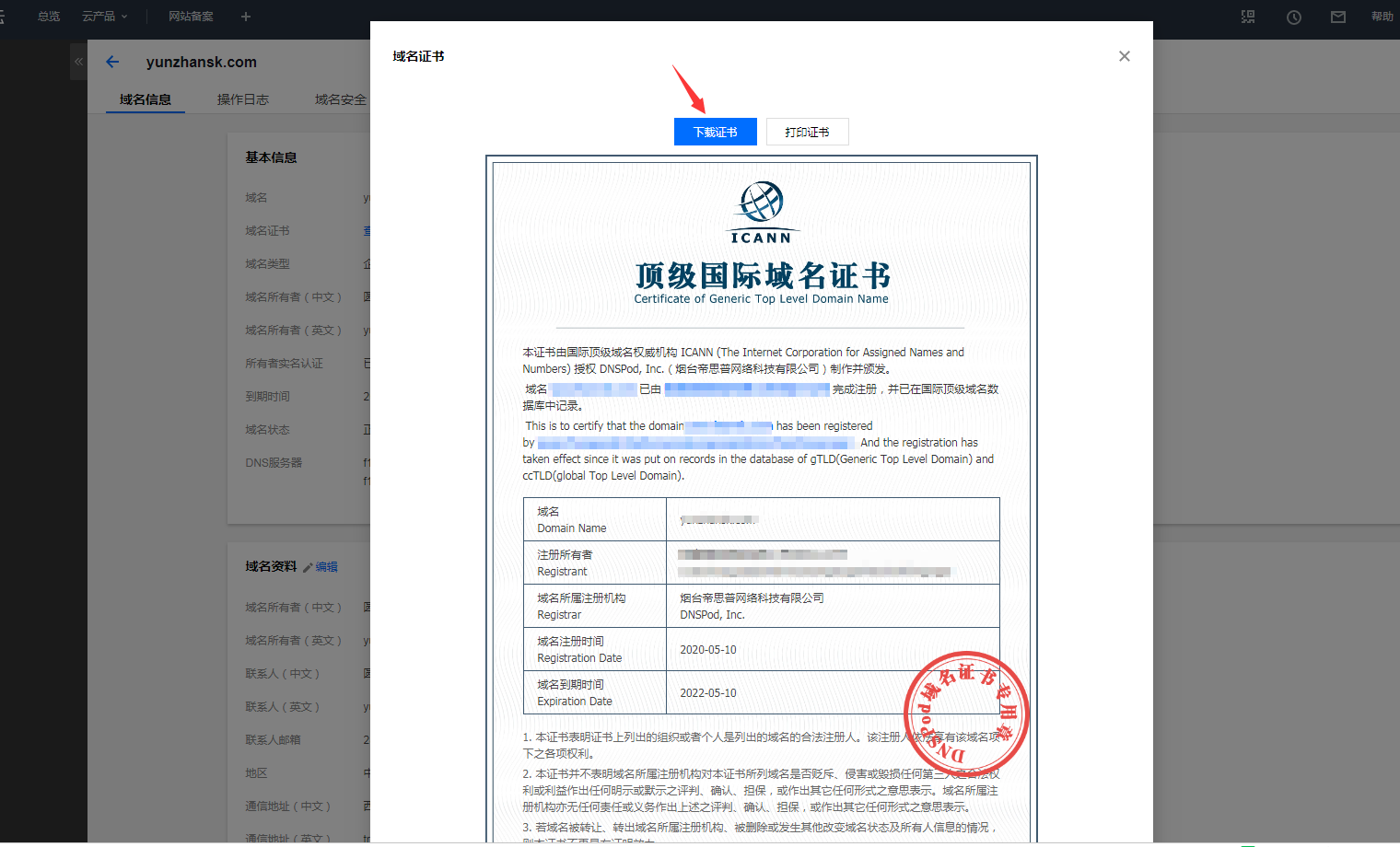Click the certificate subtitle Certificate of Generic Top Level Domain Name
Viewport: 1400px width, 847px height.
coord(762,299)
